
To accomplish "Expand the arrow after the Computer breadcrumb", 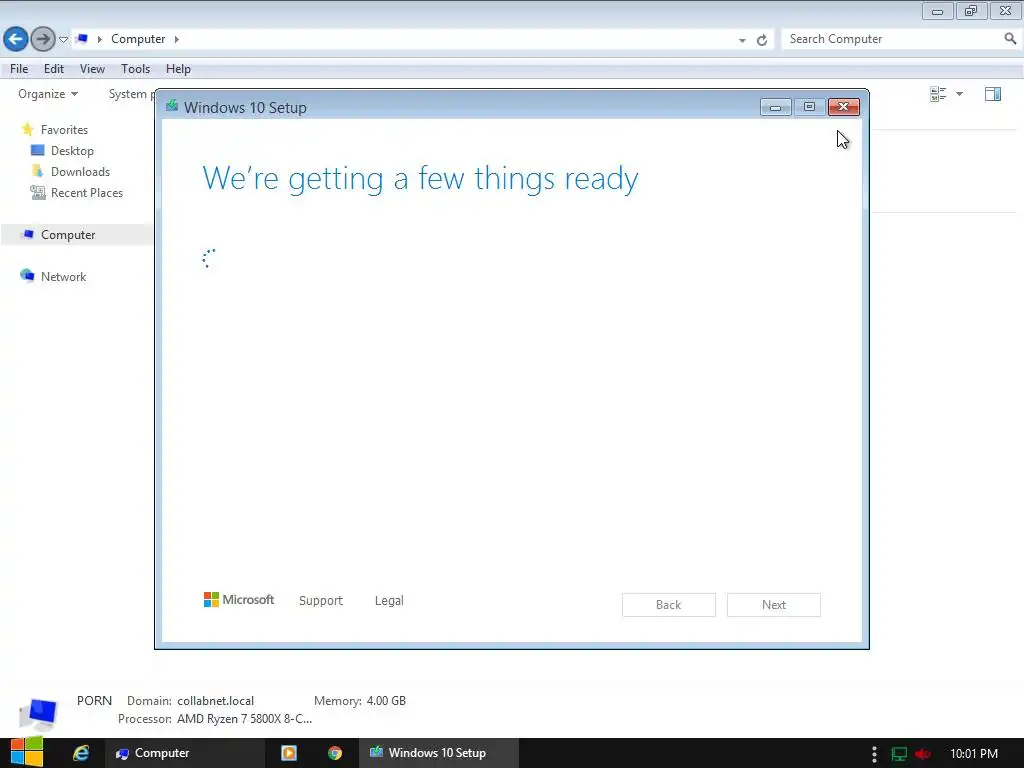I will pos(176,39).
